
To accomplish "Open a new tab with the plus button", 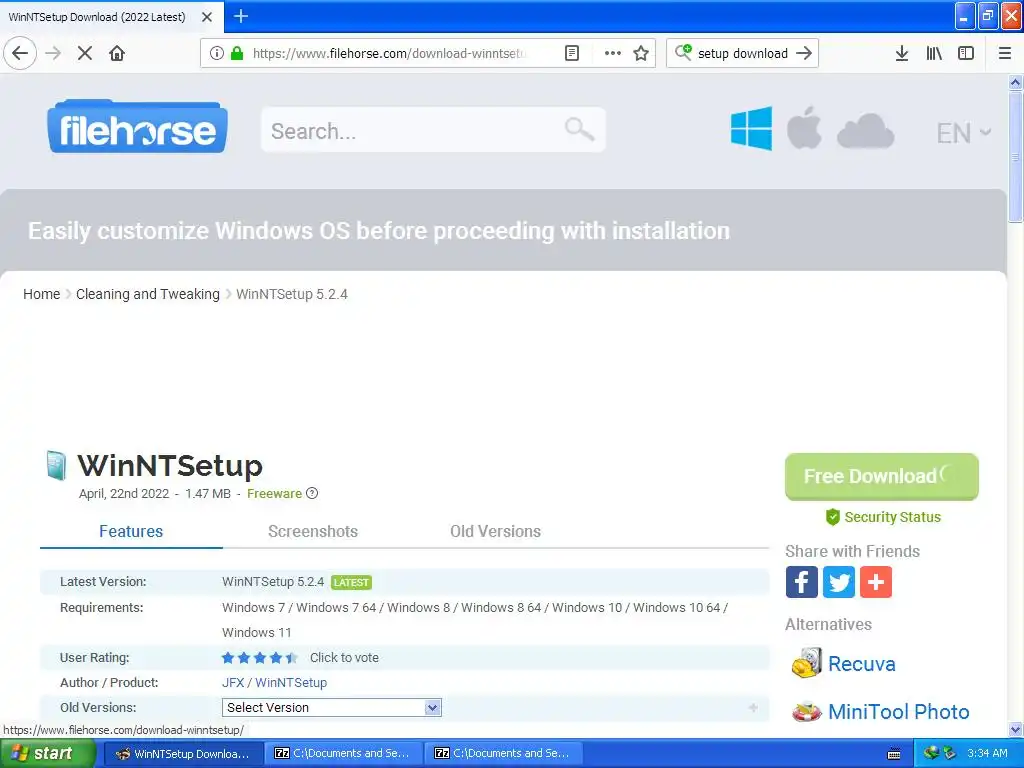I will 241,16.
